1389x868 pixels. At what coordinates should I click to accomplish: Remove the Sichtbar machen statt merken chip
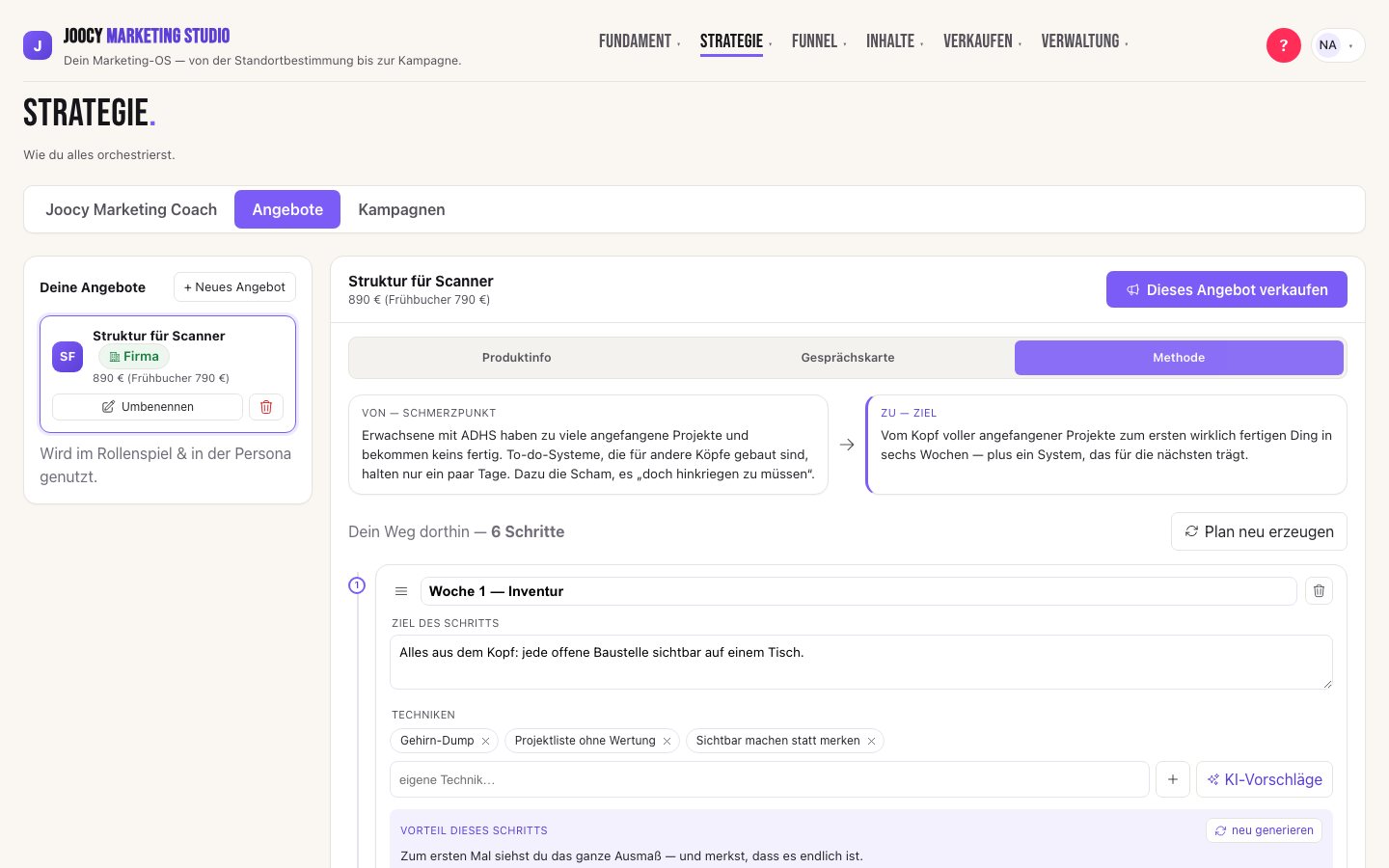click(871, 741)
